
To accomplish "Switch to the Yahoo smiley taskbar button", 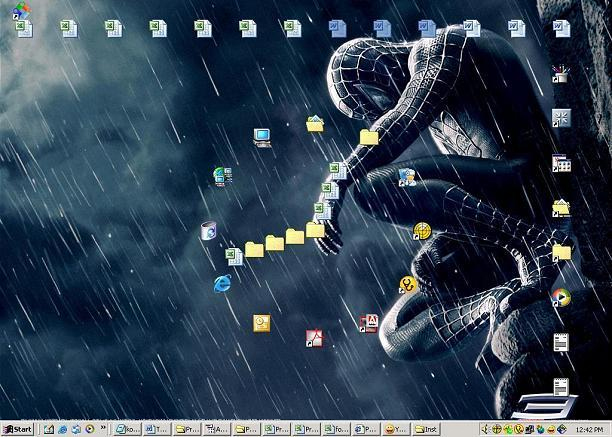I will (396, 429).
